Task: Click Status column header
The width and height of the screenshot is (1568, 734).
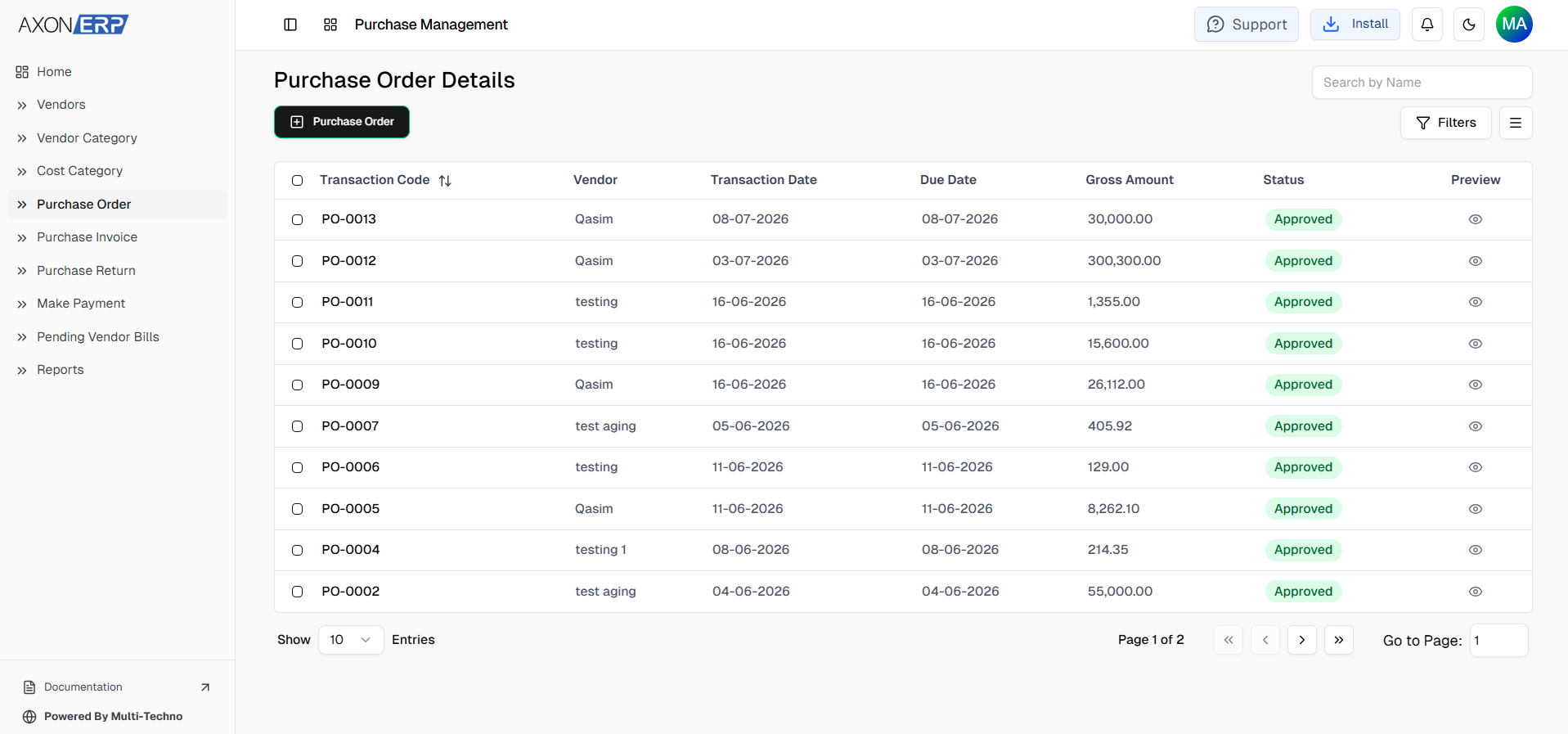Action: tap(1283, 180)
